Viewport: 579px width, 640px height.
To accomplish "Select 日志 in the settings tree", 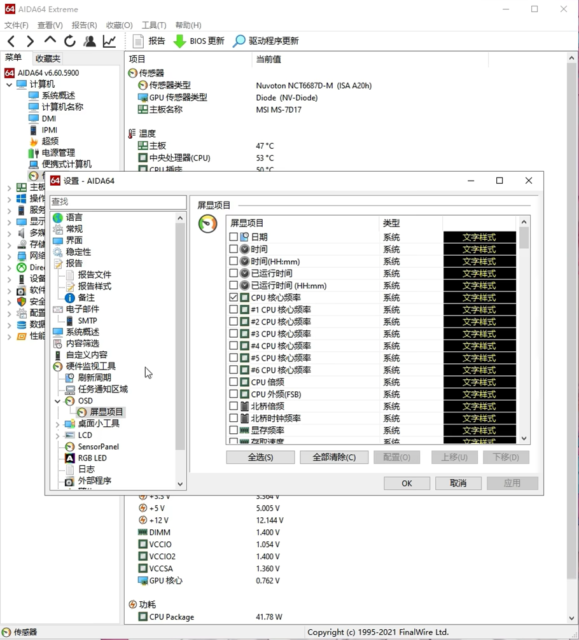I will [x=86, y=469].
